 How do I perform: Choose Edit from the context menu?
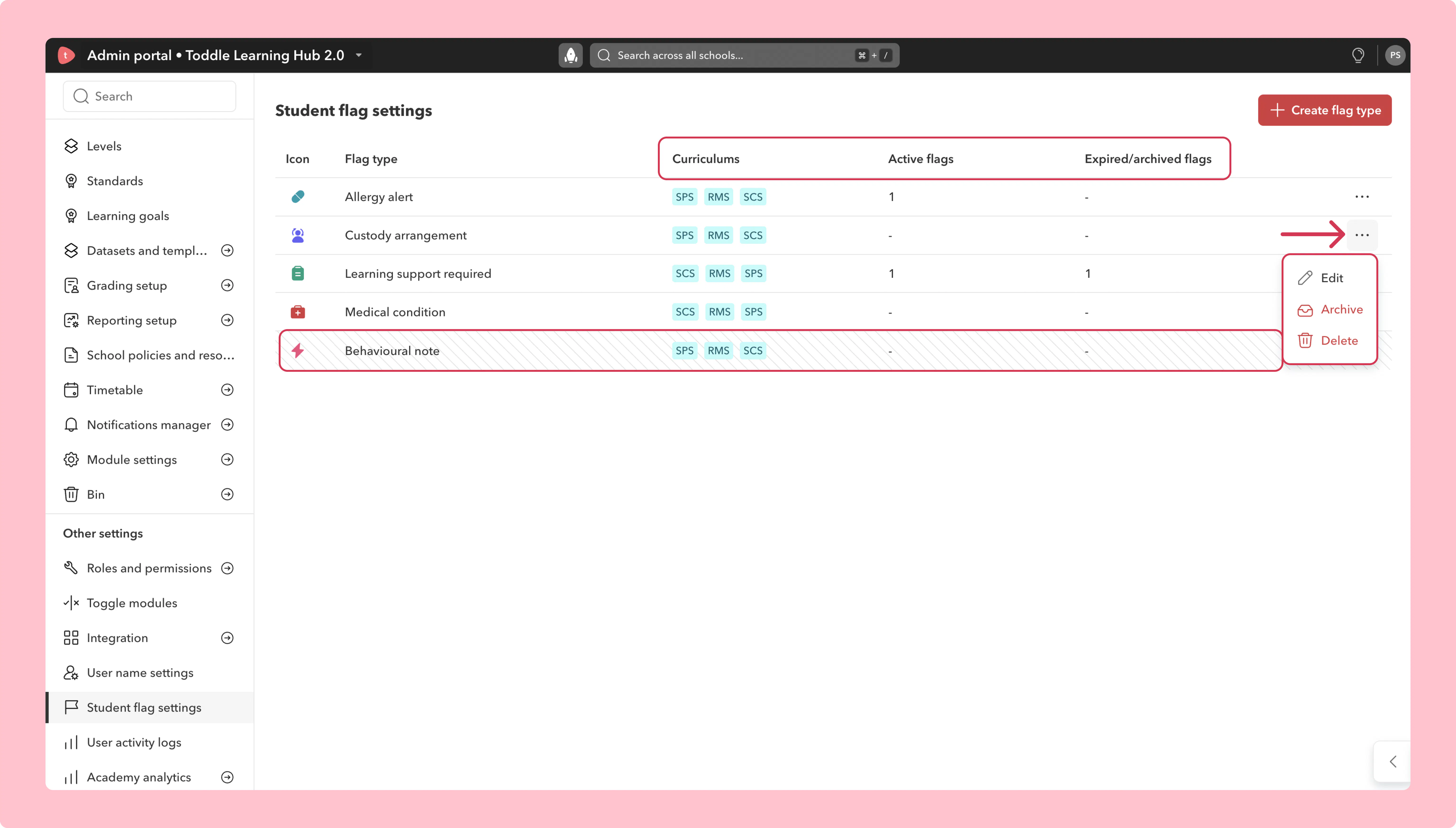point(1330,278)
